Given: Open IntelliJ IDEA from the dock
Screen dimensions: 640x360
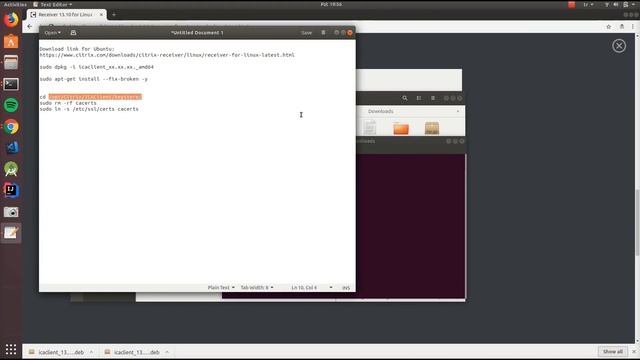Looking at the screenshot, I should (11, 190).
